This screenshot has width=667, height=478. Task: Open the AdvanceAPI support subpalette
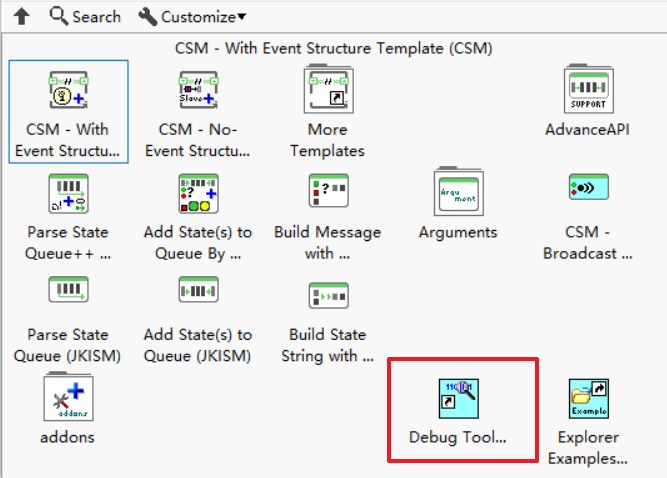coord(588,89)
